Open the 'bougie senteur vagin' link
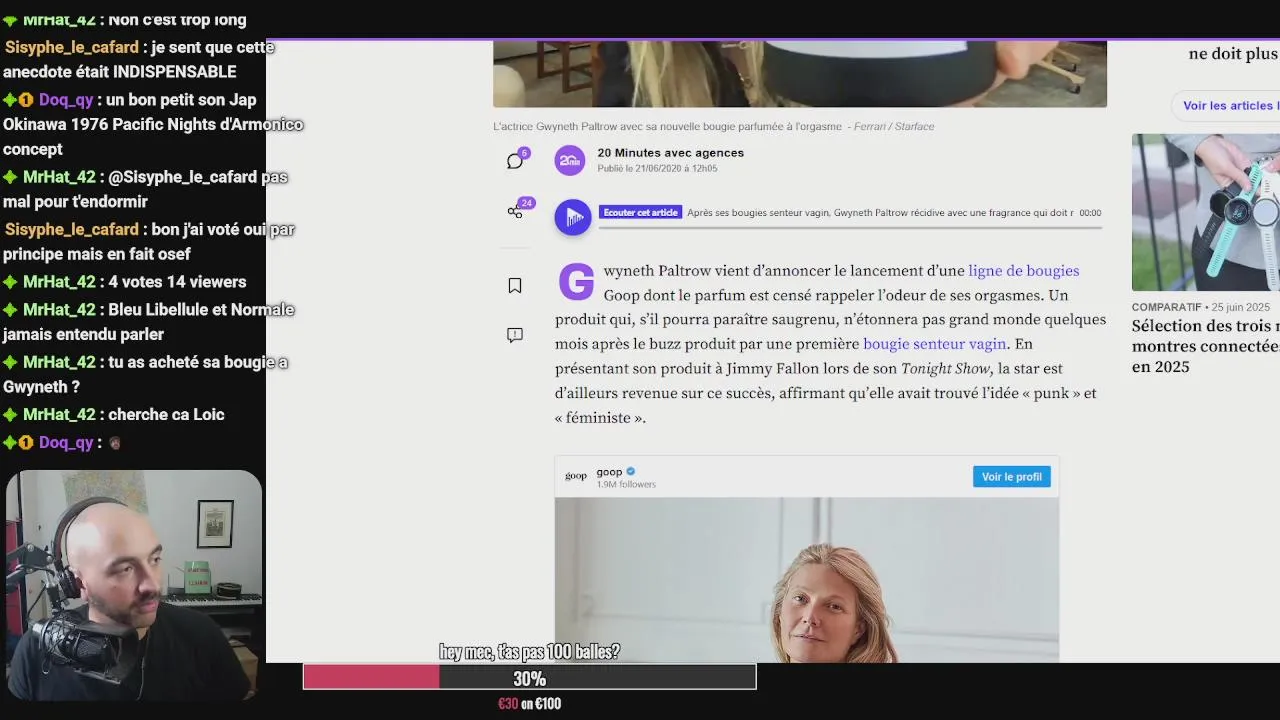 pos(934,344)
